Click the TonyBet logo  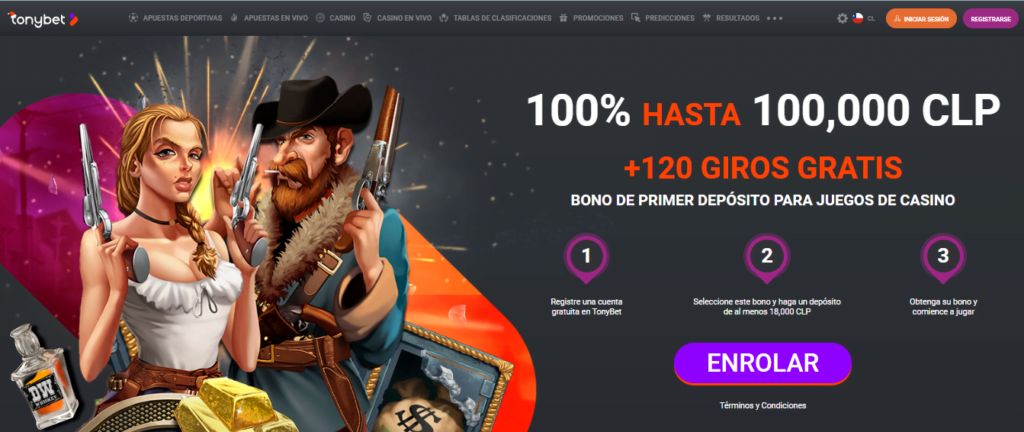[x=42, y=18]
